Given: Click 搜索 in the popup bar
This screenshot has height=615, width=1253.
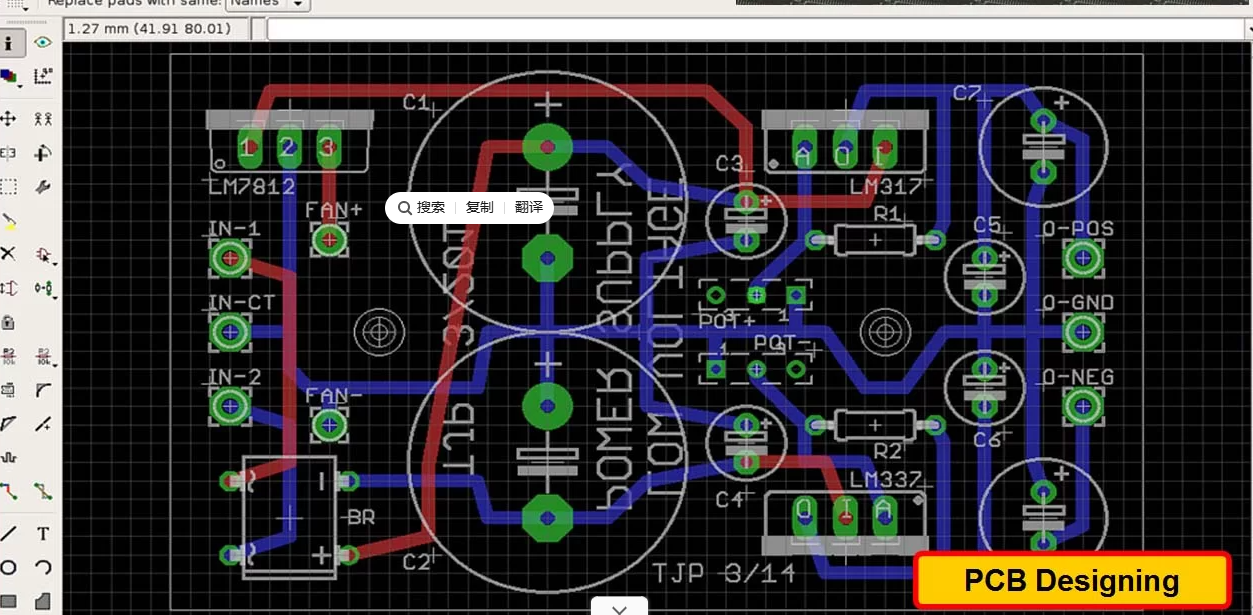Looking at the screenshot, I should [x=422, y=207].
